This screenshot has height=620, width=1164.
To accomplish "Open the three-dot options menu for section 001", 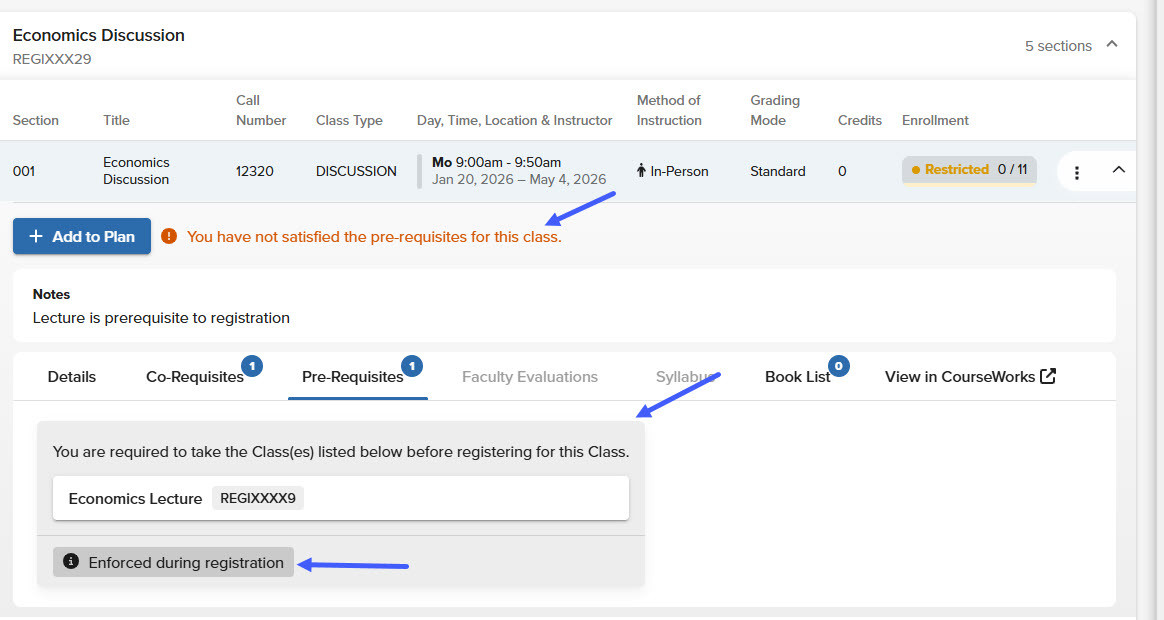I will [x=1076, y=172].
